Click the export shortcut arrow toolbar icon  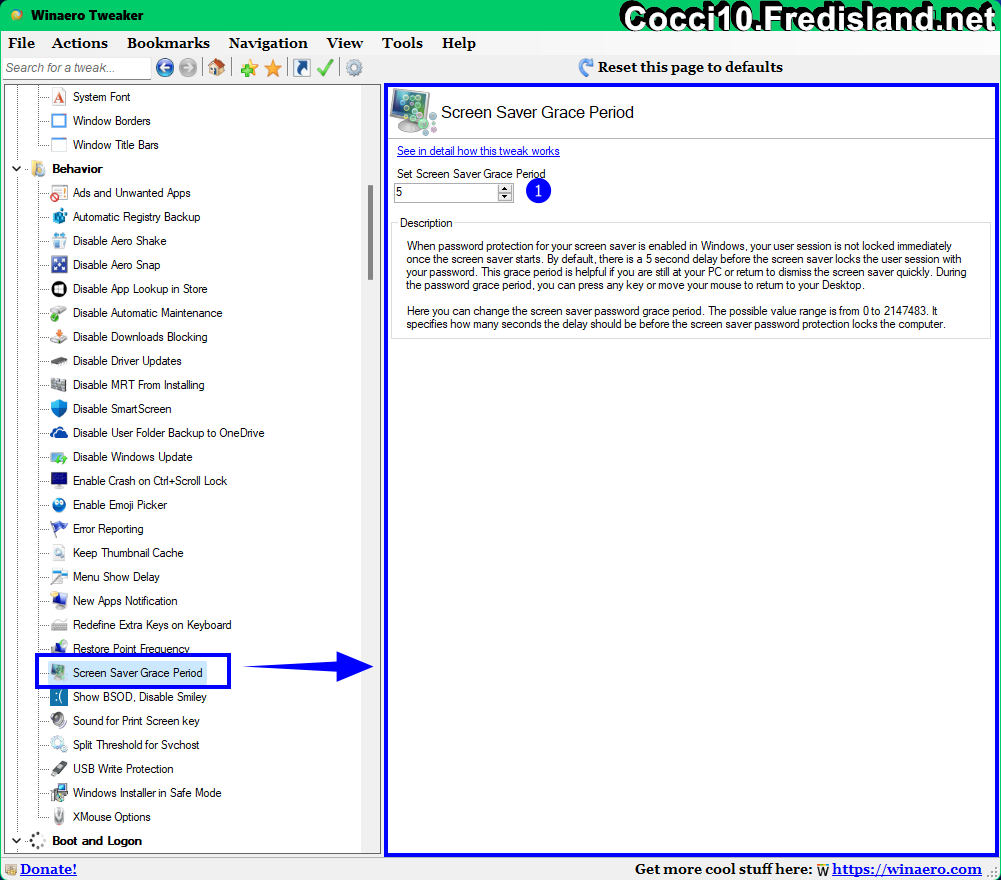[x=301, y=68]
